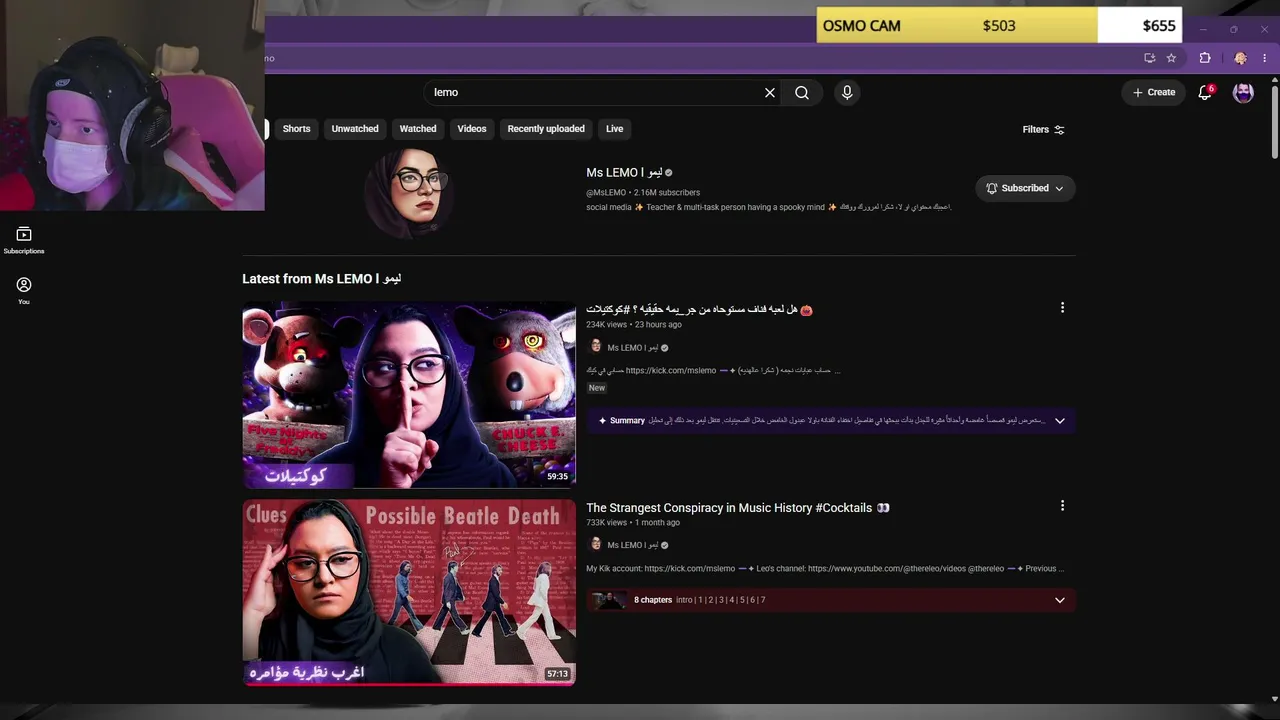
Task: Open the Subscribed notification dropdown
Action: tap(1025, 188)
